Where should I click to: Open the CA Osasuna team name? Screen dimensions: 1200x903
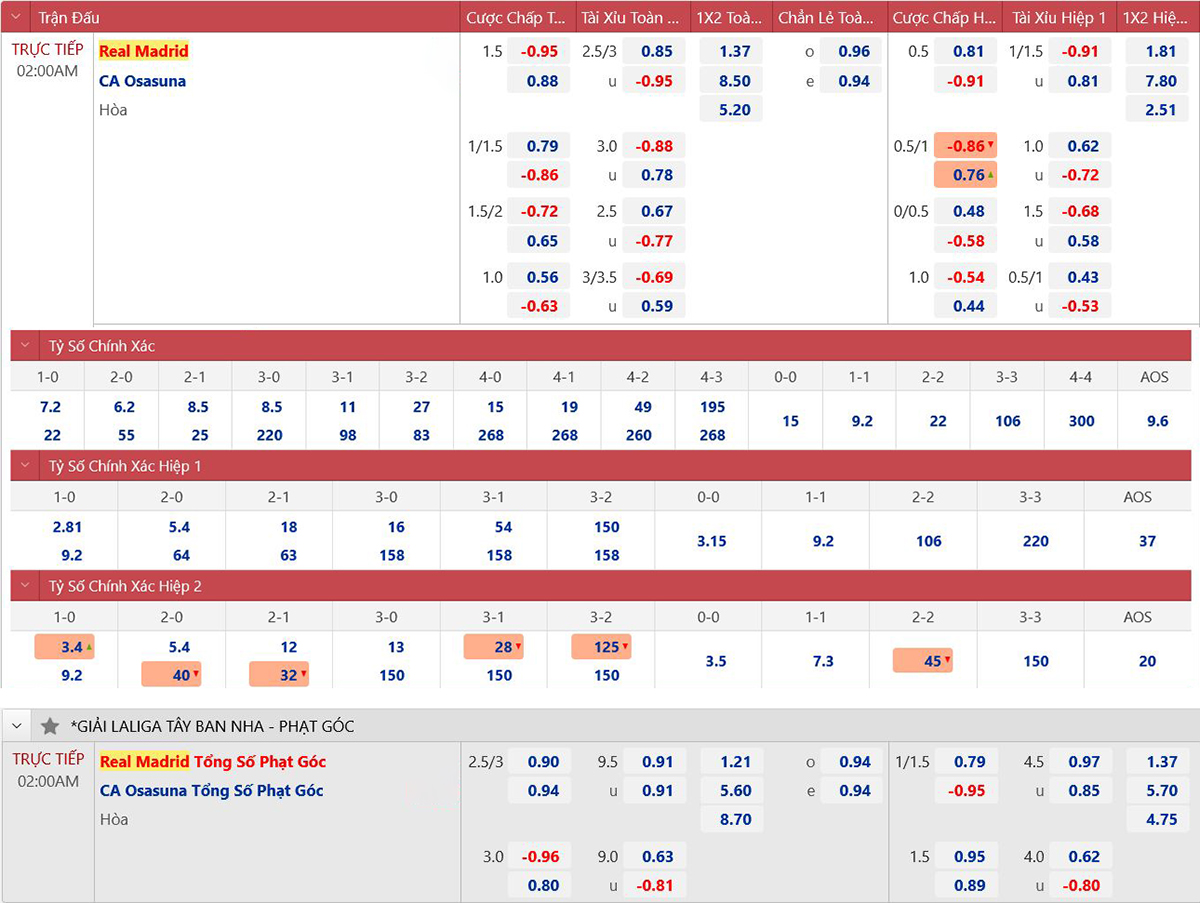click(x=142, y=81)
